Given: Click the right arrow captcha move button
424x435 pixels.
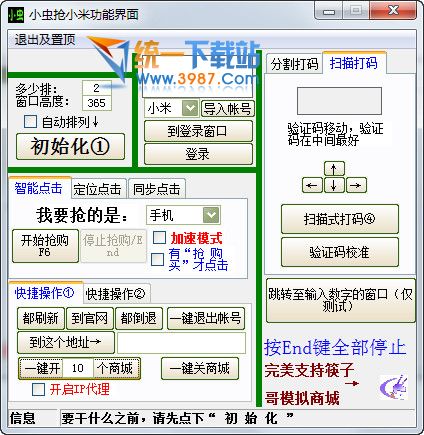Looking at the screenshot, I should click(x=356, y=185).
